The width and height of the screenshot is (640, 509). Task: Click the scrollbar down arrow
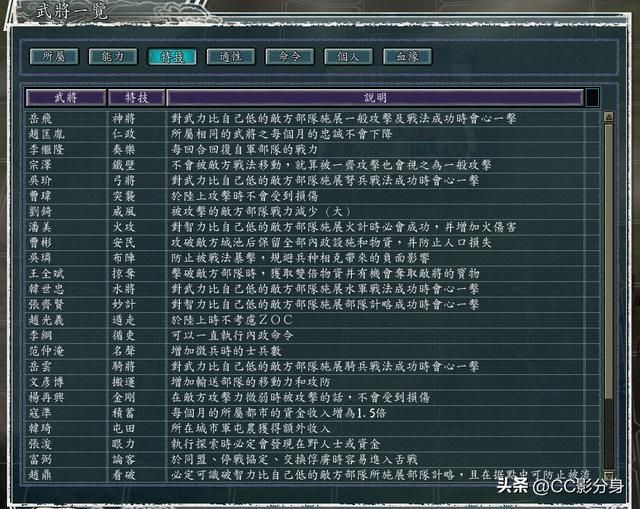point(609,475)
